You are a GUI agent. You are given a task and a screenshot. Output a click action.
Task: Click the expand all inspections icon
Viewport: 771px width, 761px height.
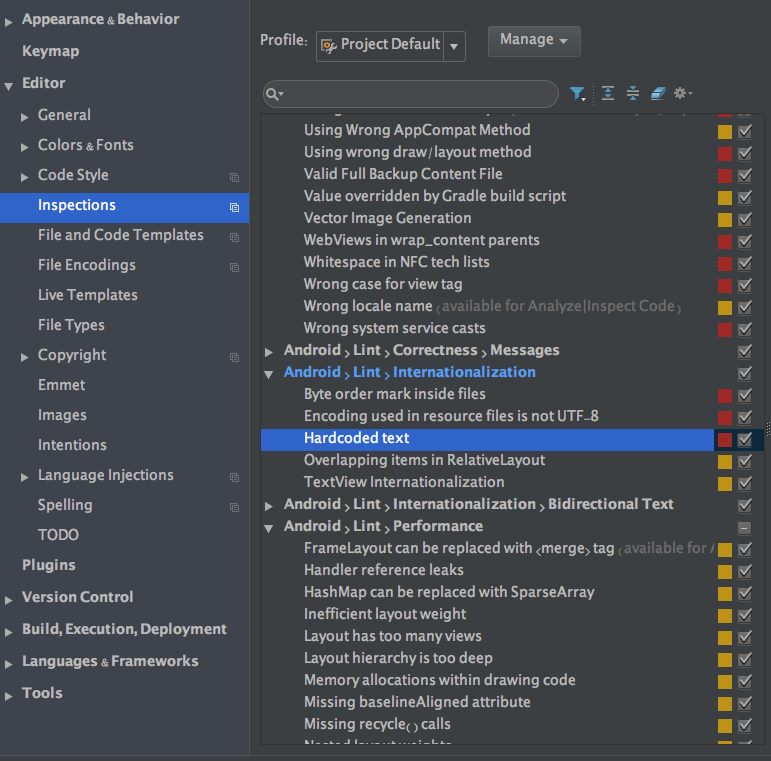tap(608, 94)
